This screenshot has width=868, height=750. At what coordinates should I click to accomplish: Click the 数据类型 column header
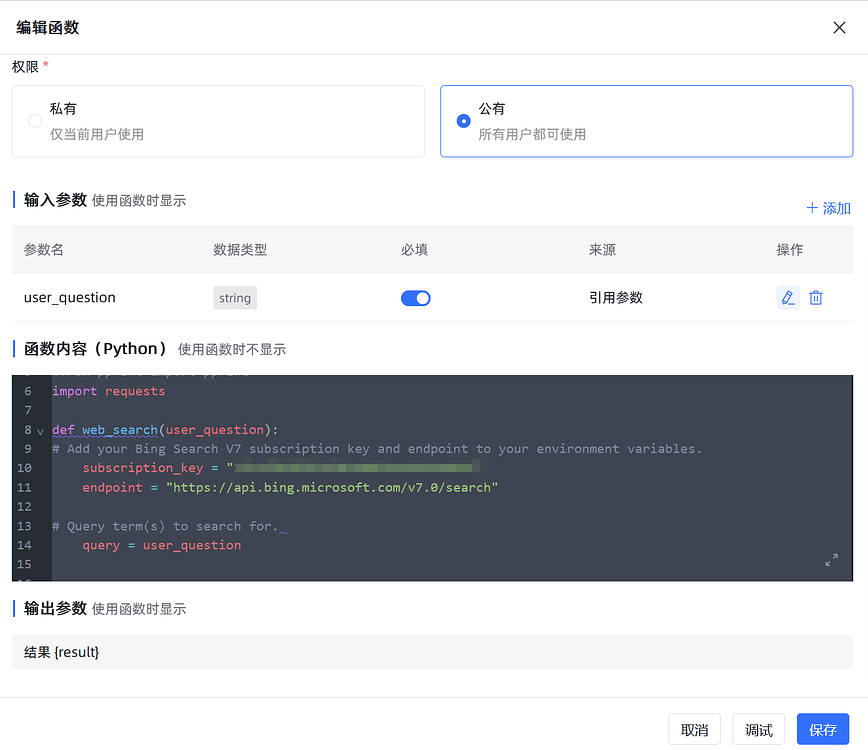240,250
